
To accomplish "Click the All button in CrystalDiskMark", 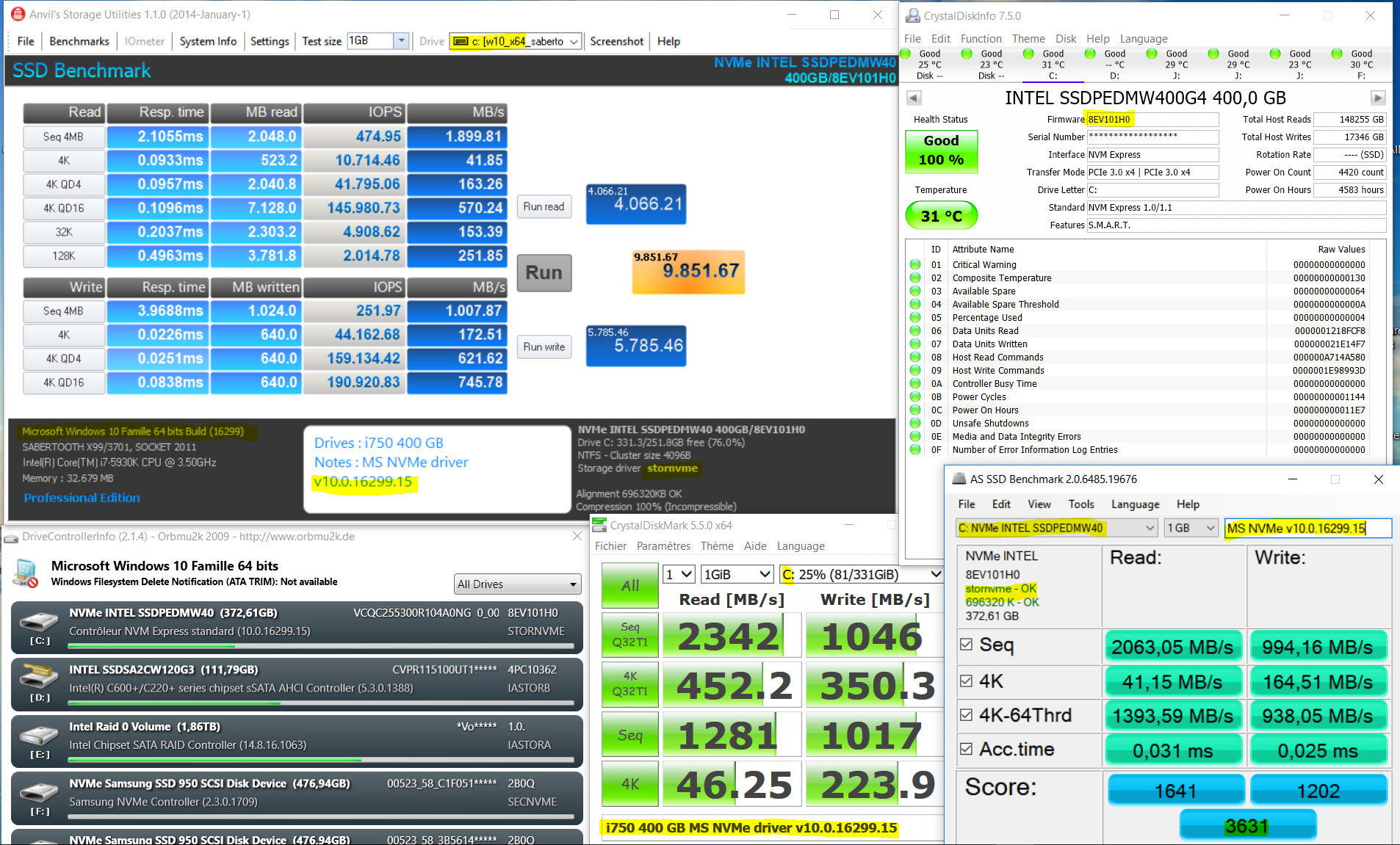I will tap(629, 585).
